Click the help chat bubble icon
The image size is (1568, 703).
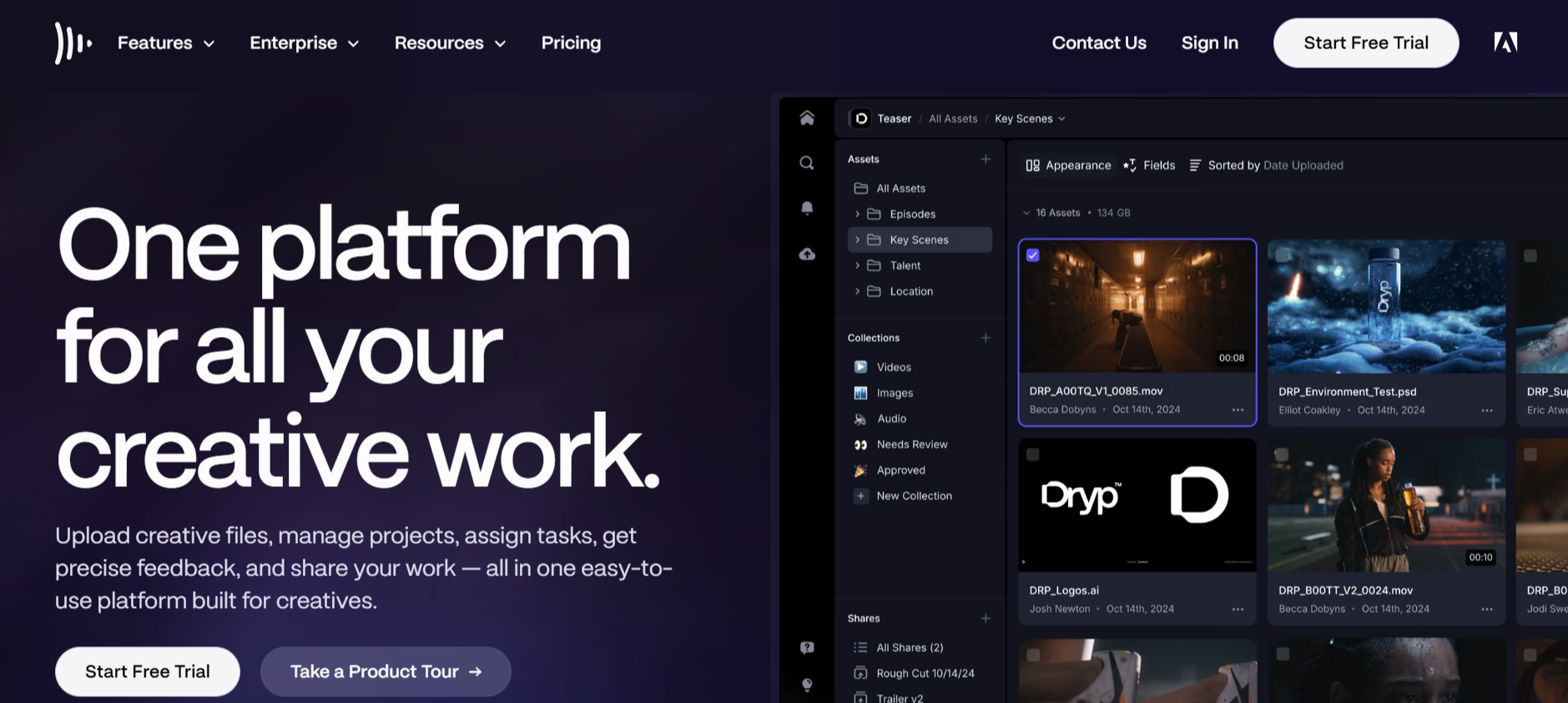(x=807, y=647)
